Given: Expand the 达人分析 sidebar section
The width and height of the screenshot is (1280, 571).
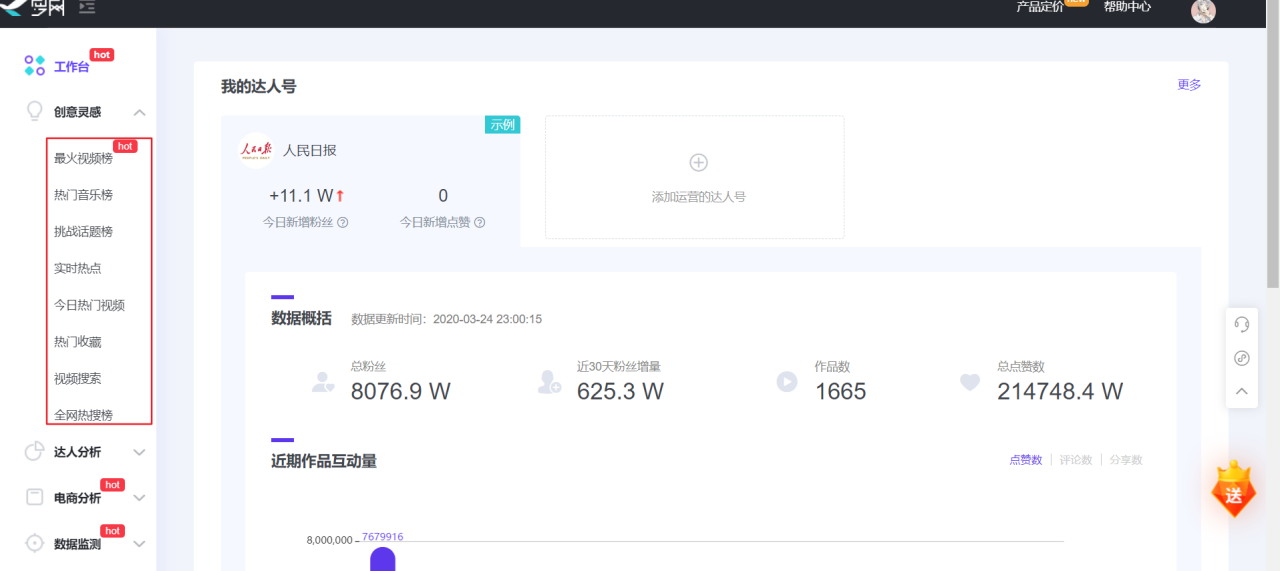Looking at the screenshot, I should point(139,452).
